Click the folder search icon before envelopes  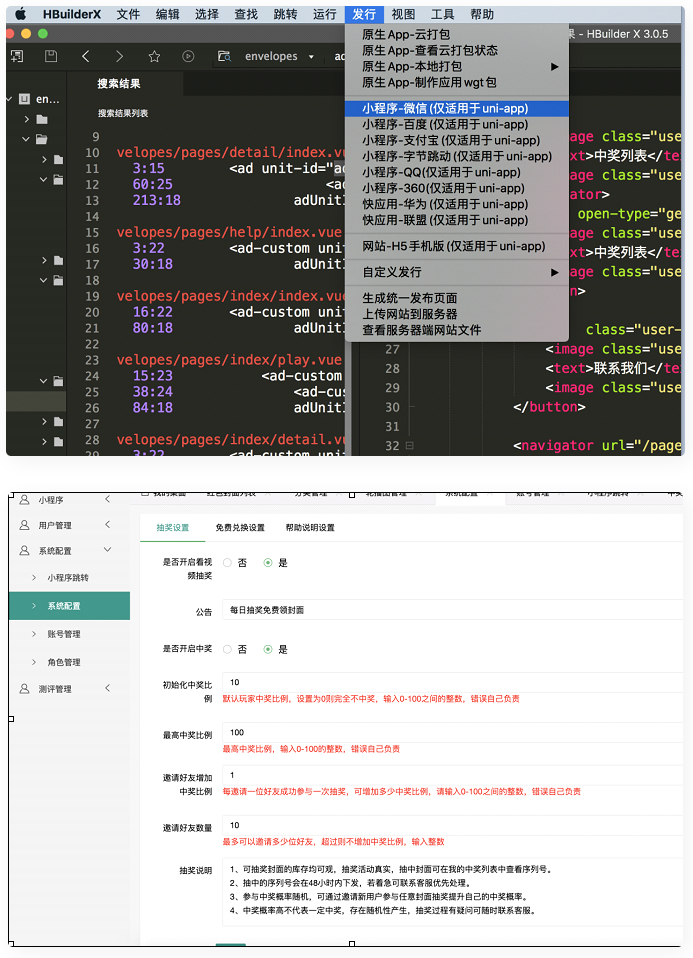pos(223,57)
